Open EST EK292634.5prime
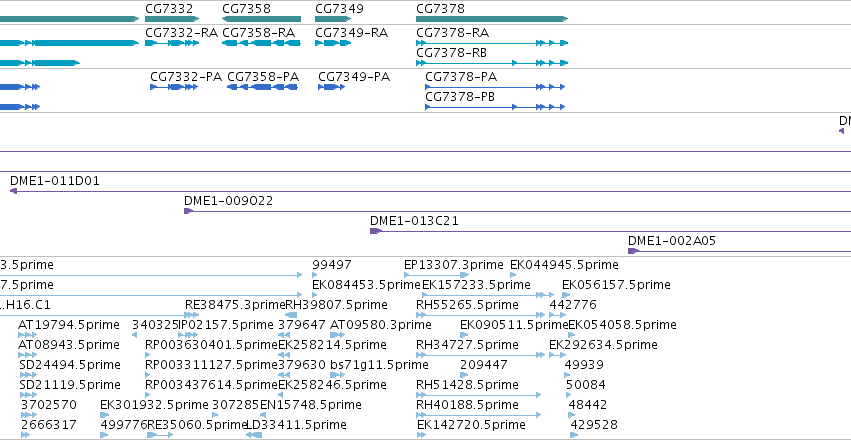The image size is (851, 440). click(x=603, y=345)
